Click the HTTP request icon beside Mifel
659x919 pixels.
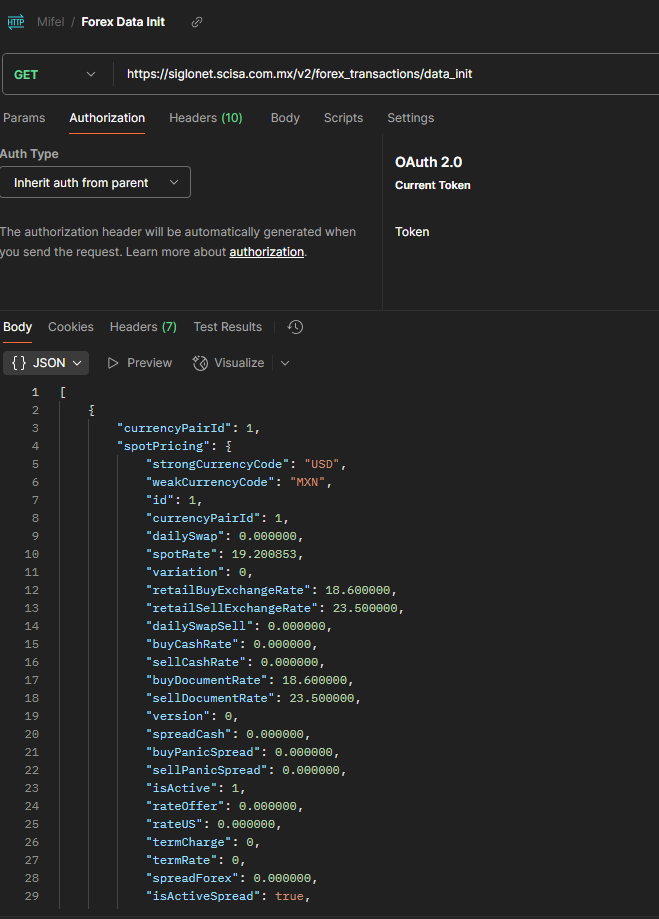[15, 21]
